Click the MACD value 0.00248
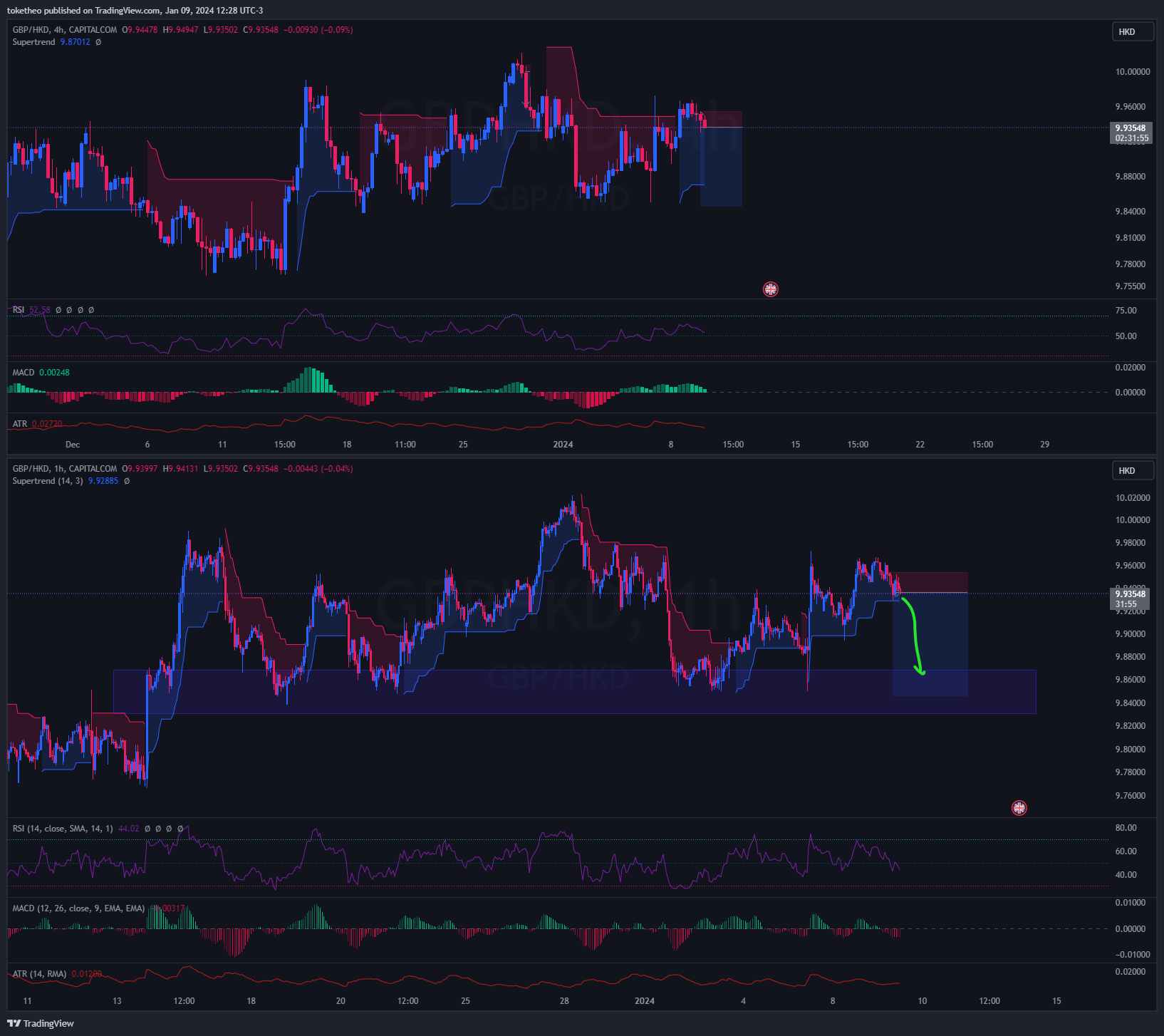 click(54, 373)
